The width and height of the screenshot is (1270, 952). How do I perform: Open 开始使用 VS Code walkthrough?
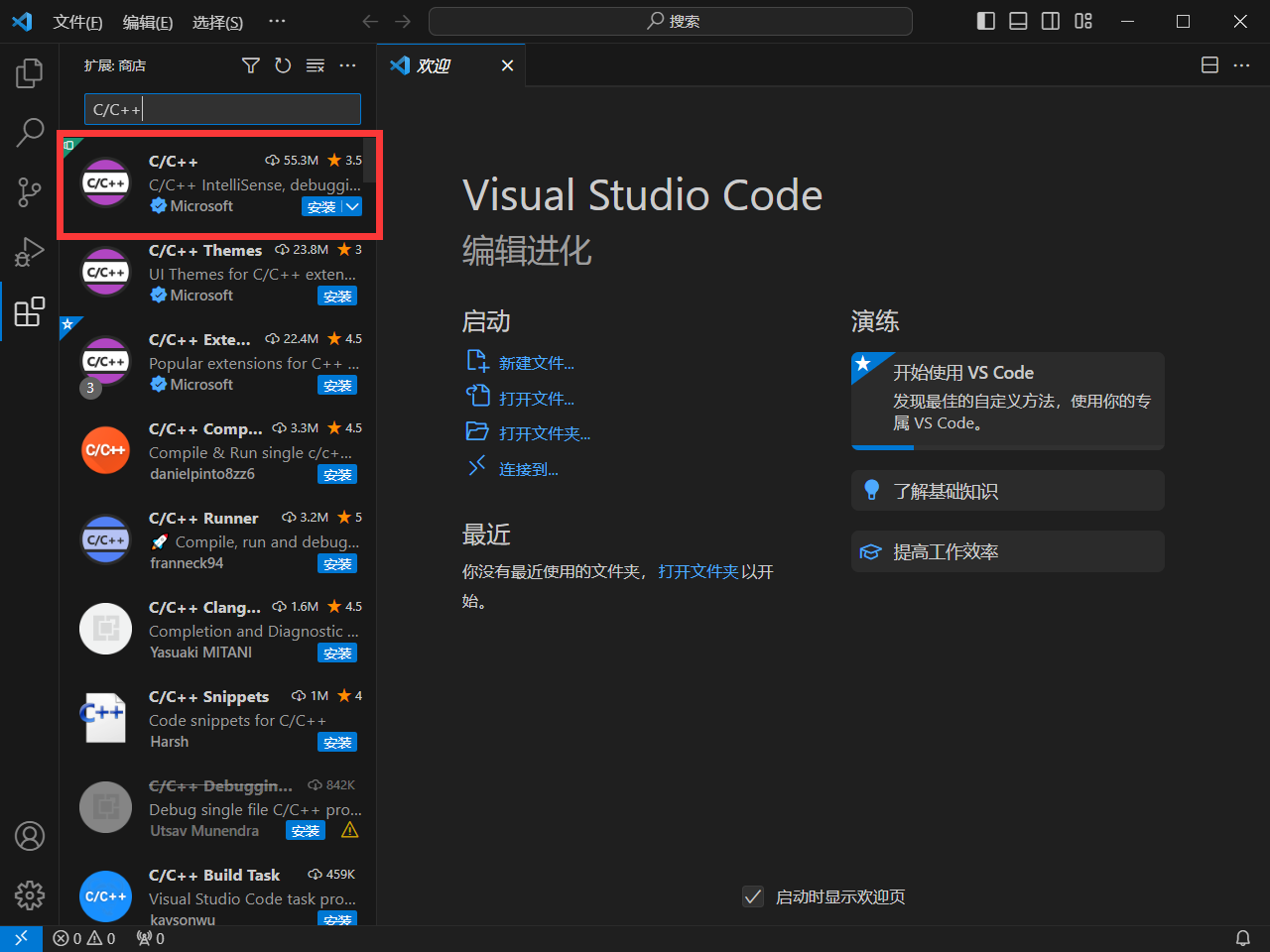[1008, 401]
